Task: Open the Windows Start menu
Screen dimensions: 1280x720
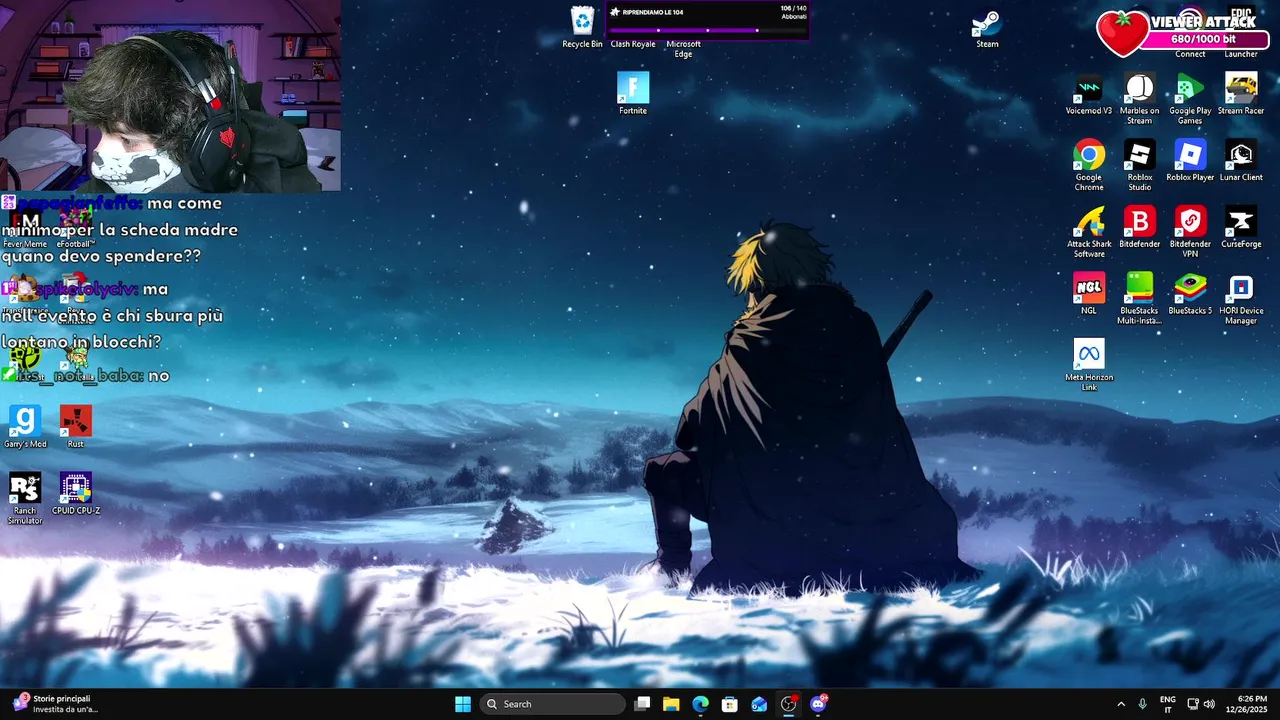Action: [x=463, y=704]
